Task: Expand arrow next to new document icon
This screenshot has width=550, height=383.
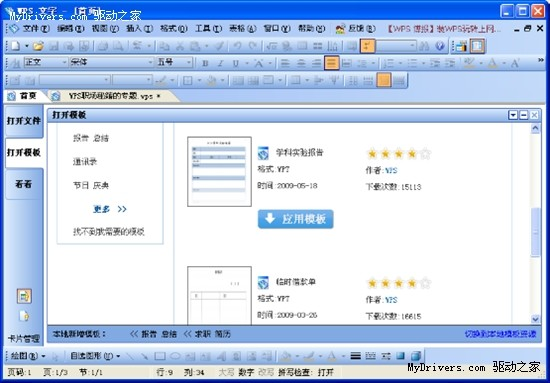Action: [27, 46]
